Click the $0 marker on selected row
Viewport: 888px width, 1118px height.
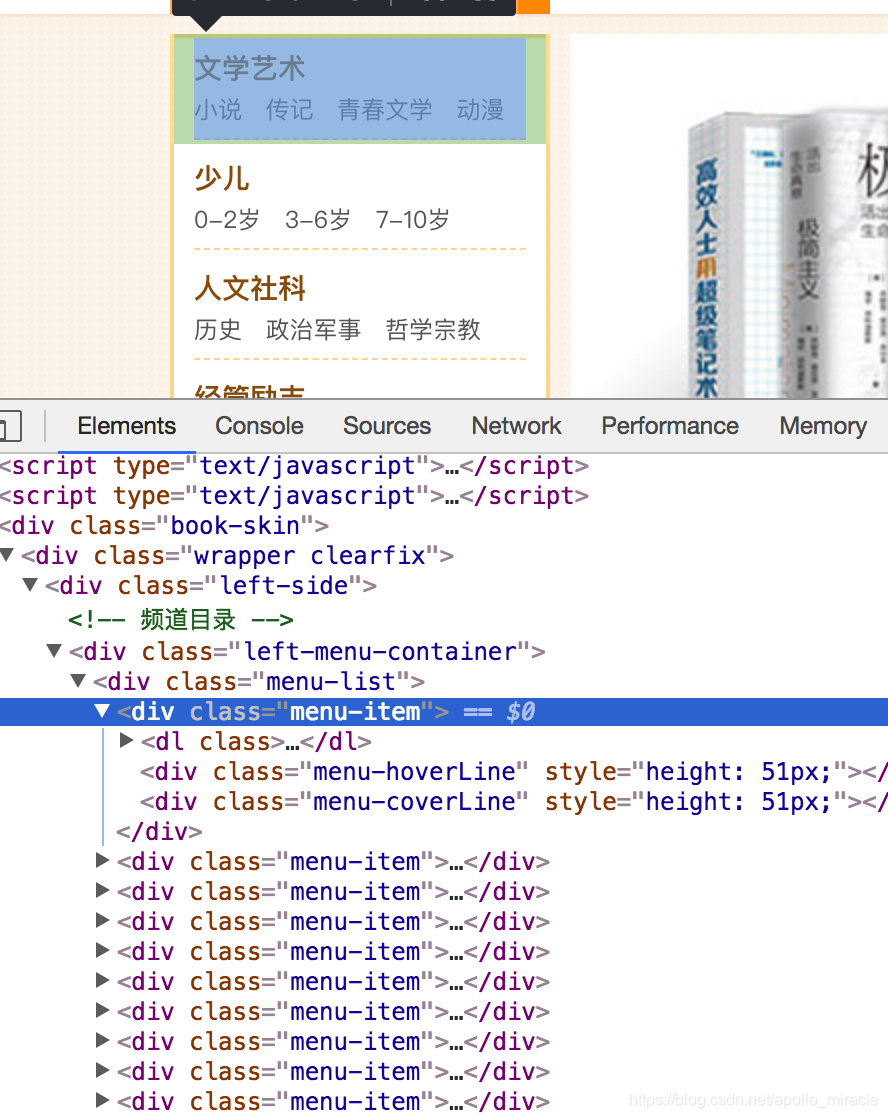point(521,712)
